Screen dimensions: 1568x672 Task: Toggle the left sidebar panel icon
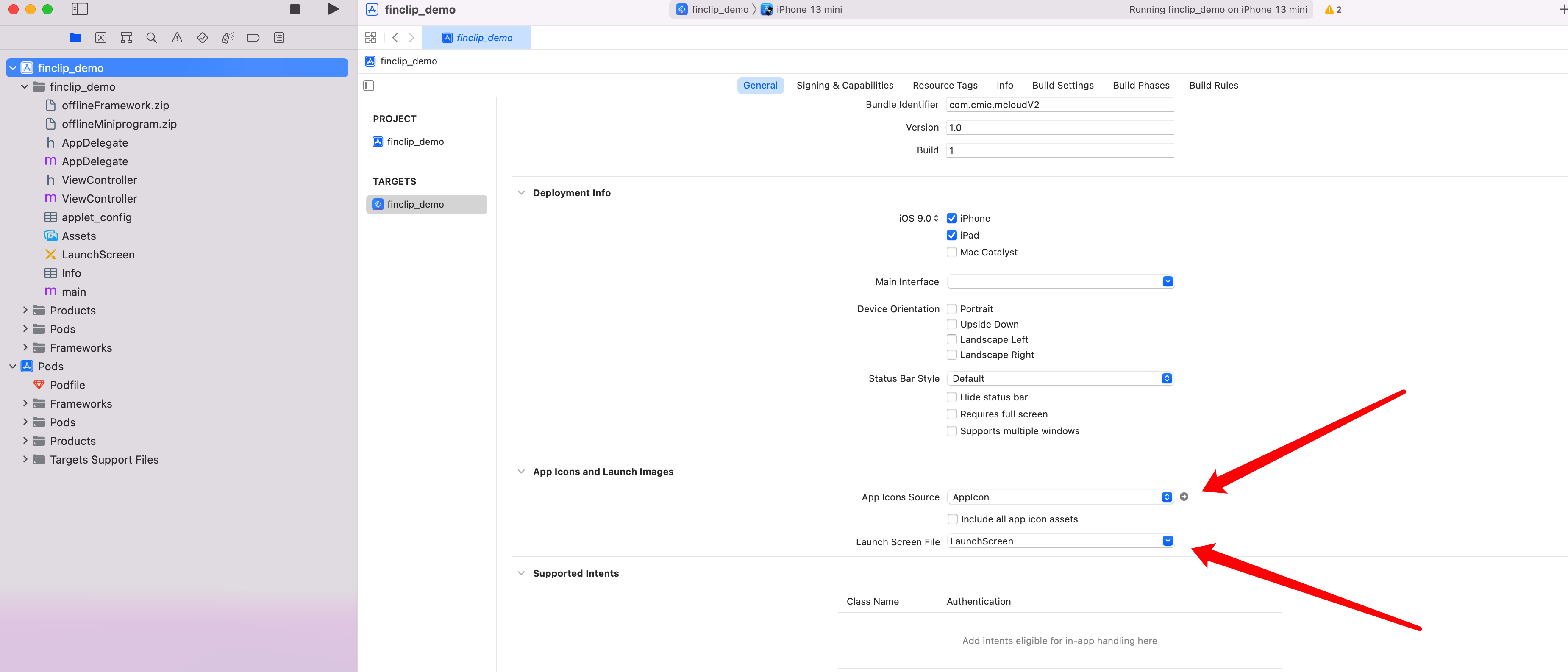[x=80, y=9]
